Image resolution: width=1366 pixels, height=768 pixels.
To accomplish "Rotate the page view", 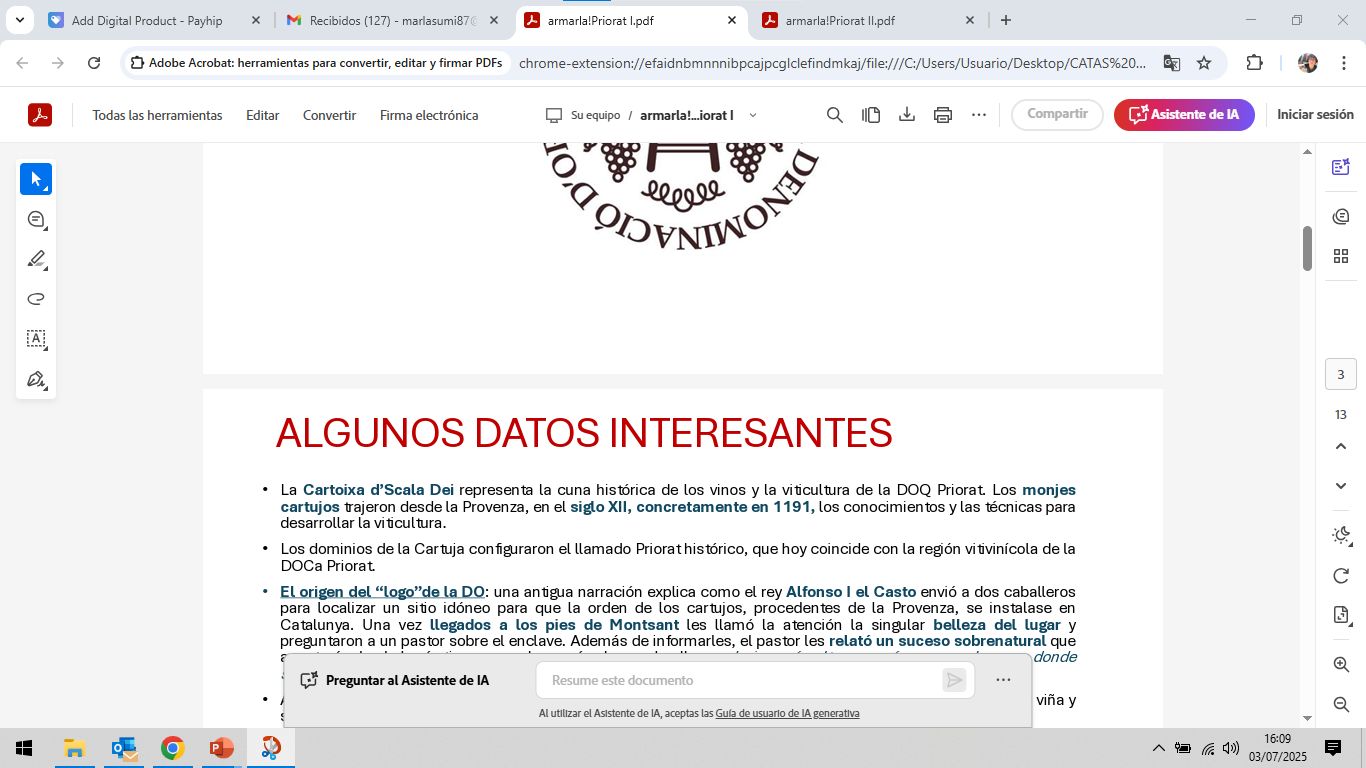I will (1341, 576).
